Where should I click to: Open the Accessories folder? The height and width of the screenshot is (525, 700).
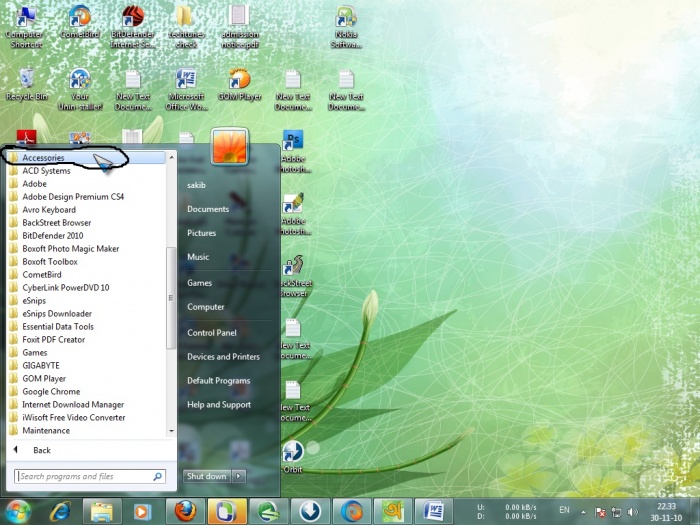point(87,158)
